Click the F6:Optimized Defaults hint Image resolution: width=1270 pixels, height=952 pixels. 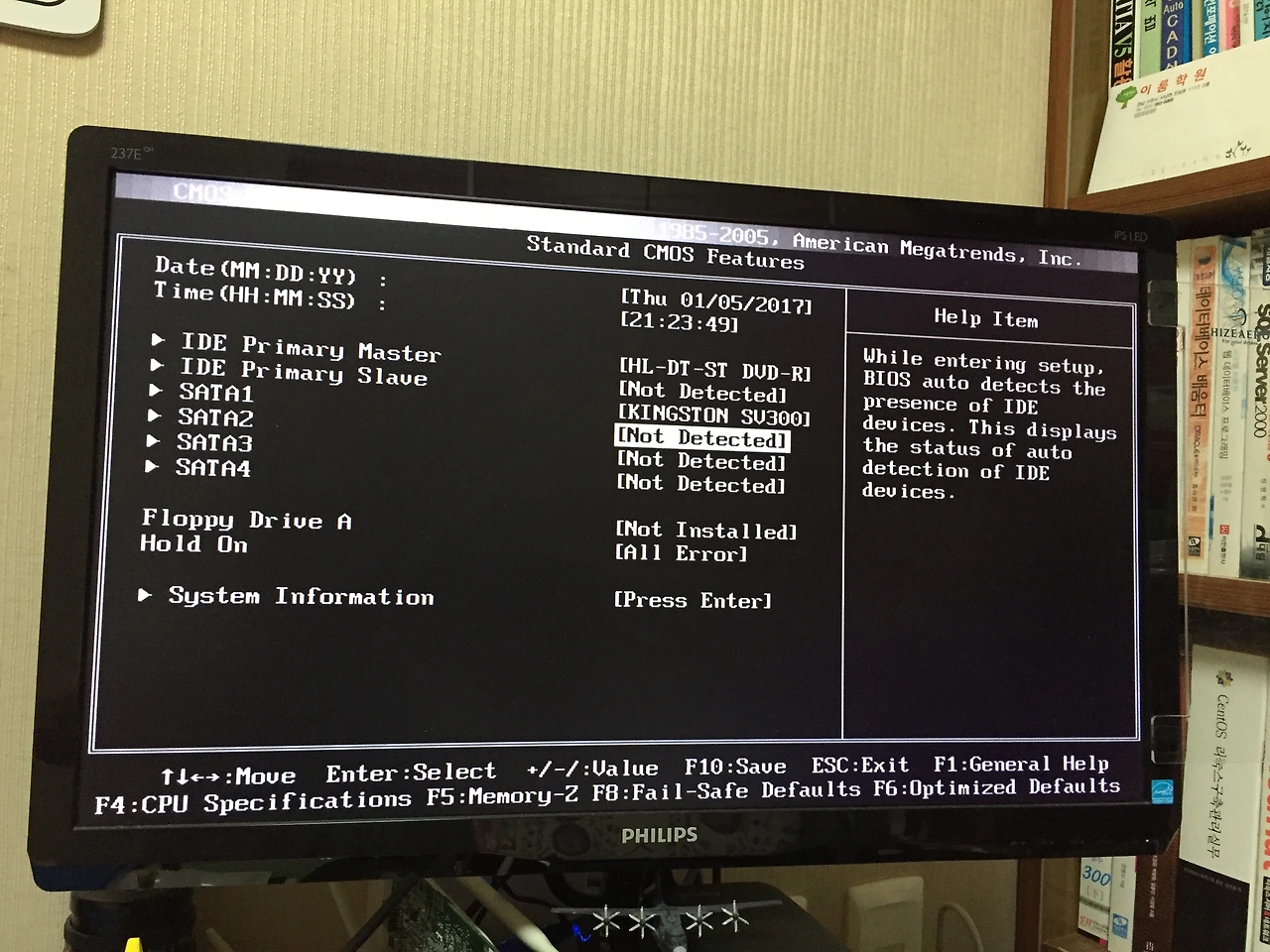[996, 787]
